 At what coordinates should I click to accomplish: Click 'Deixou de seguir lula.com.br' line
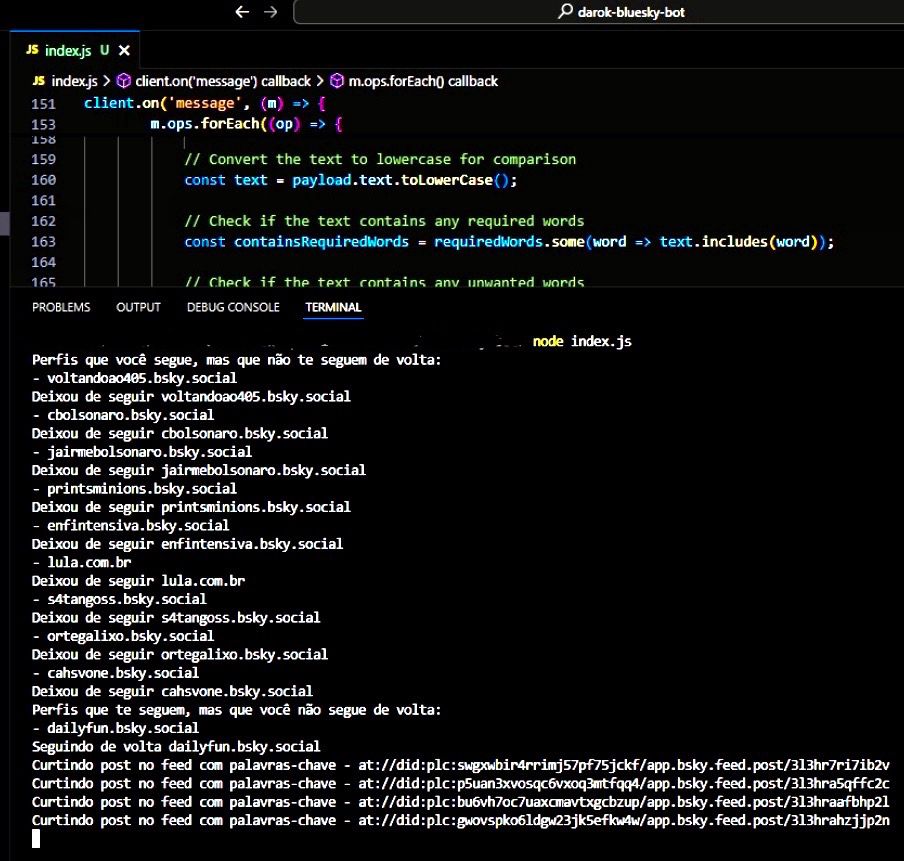pyautogui.click(x=138, y=581)
